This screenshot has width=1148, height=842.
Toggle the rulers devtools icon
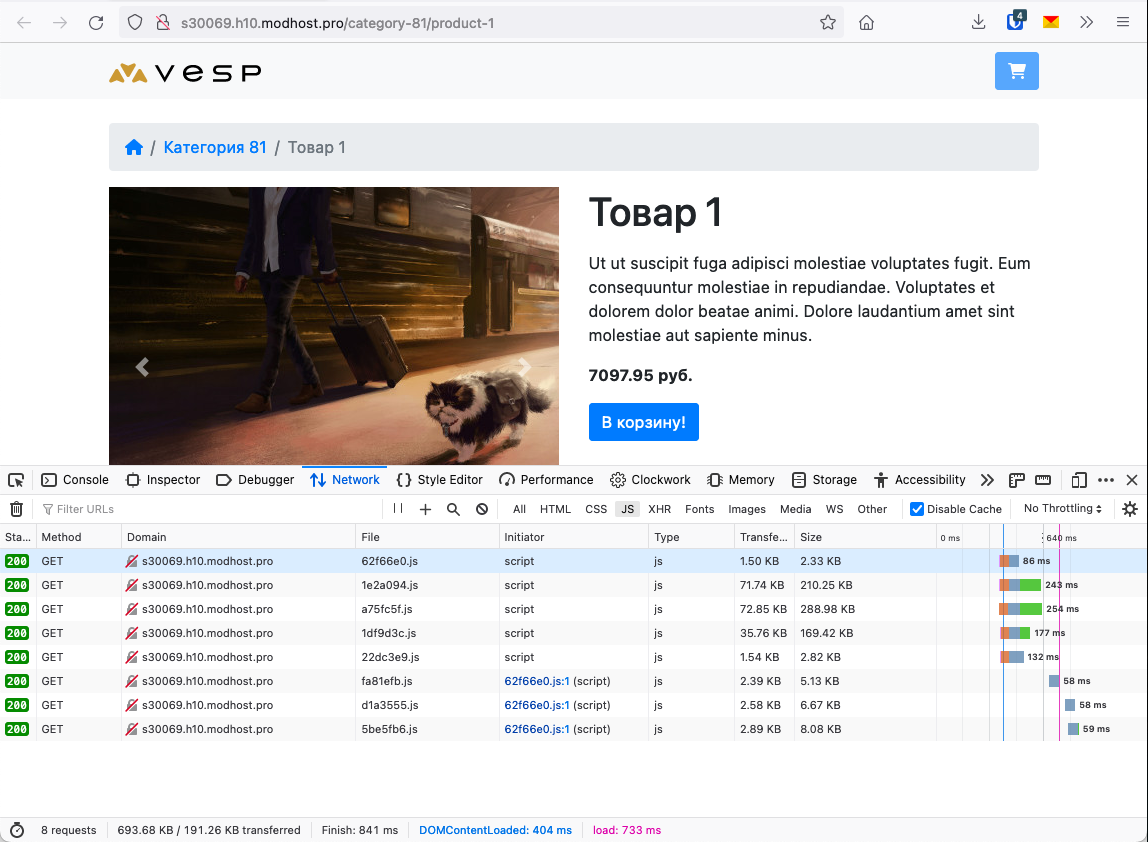click(x=1016, y=480)
